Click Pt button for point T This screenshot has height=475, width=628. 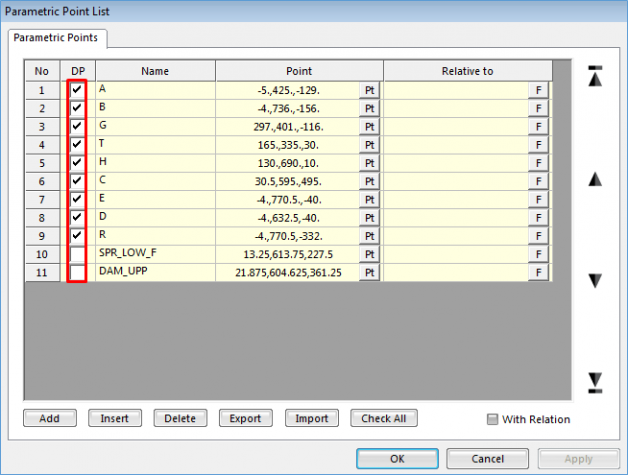pos(369,145)
